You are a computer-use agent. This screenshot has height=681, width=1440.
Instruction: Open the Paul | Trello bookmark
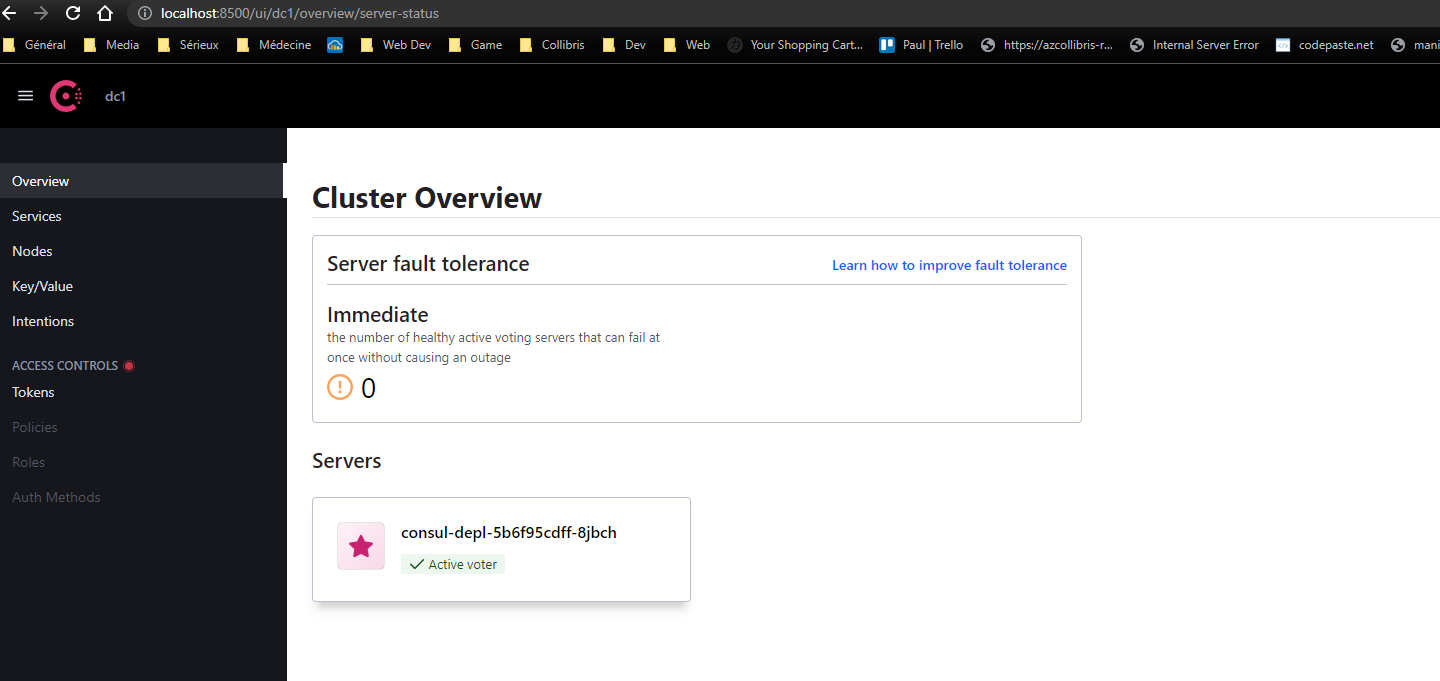tap(922, 45)
